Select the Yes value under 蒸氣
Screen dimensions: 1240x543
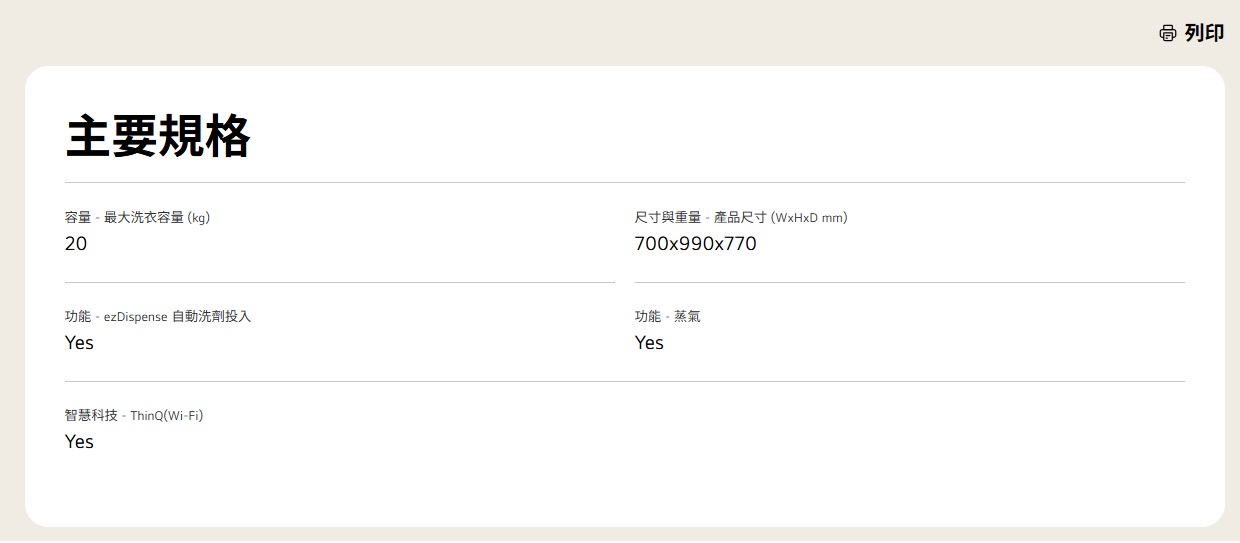[649, 342]
